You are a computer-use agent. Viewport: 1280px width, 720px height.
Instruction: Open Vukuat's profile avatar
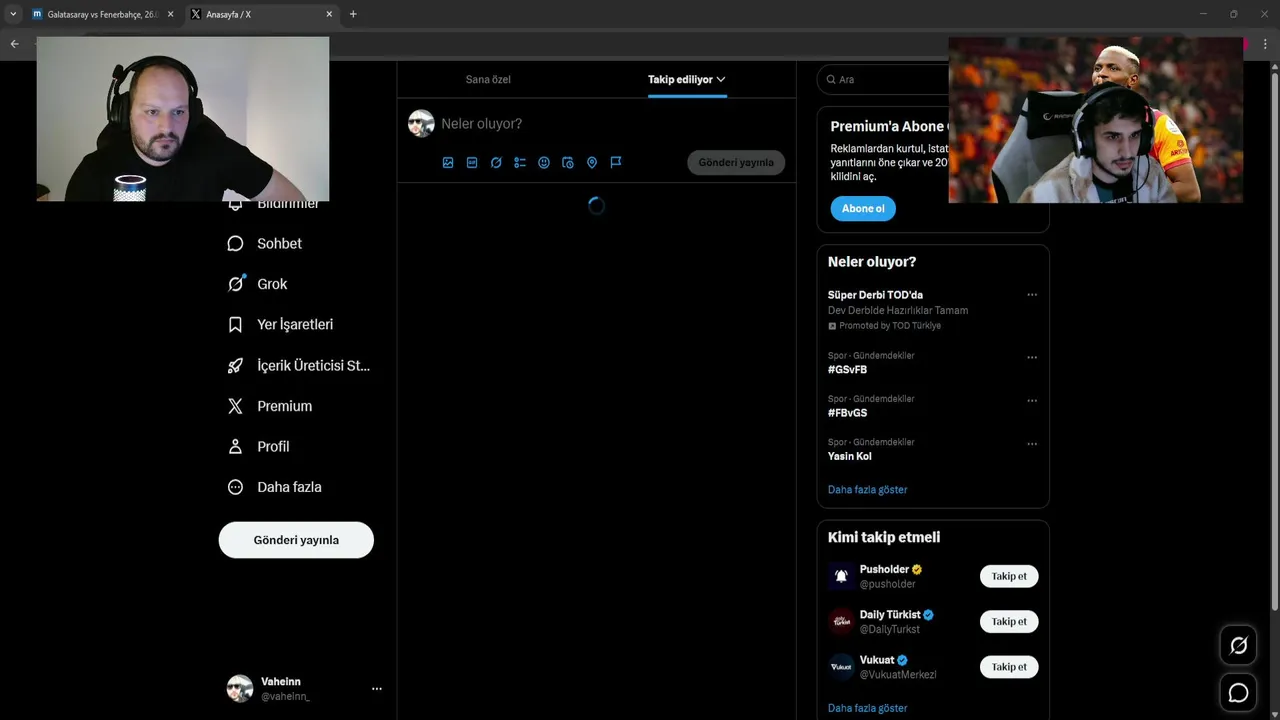841,666
